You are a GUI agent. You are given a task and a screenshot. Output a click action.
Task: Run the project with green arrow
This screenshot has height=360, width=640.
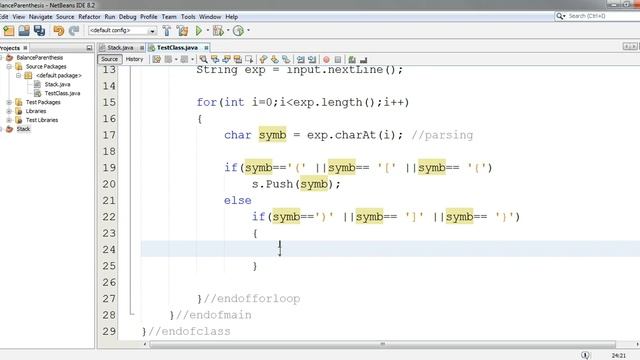pos(199,31)
